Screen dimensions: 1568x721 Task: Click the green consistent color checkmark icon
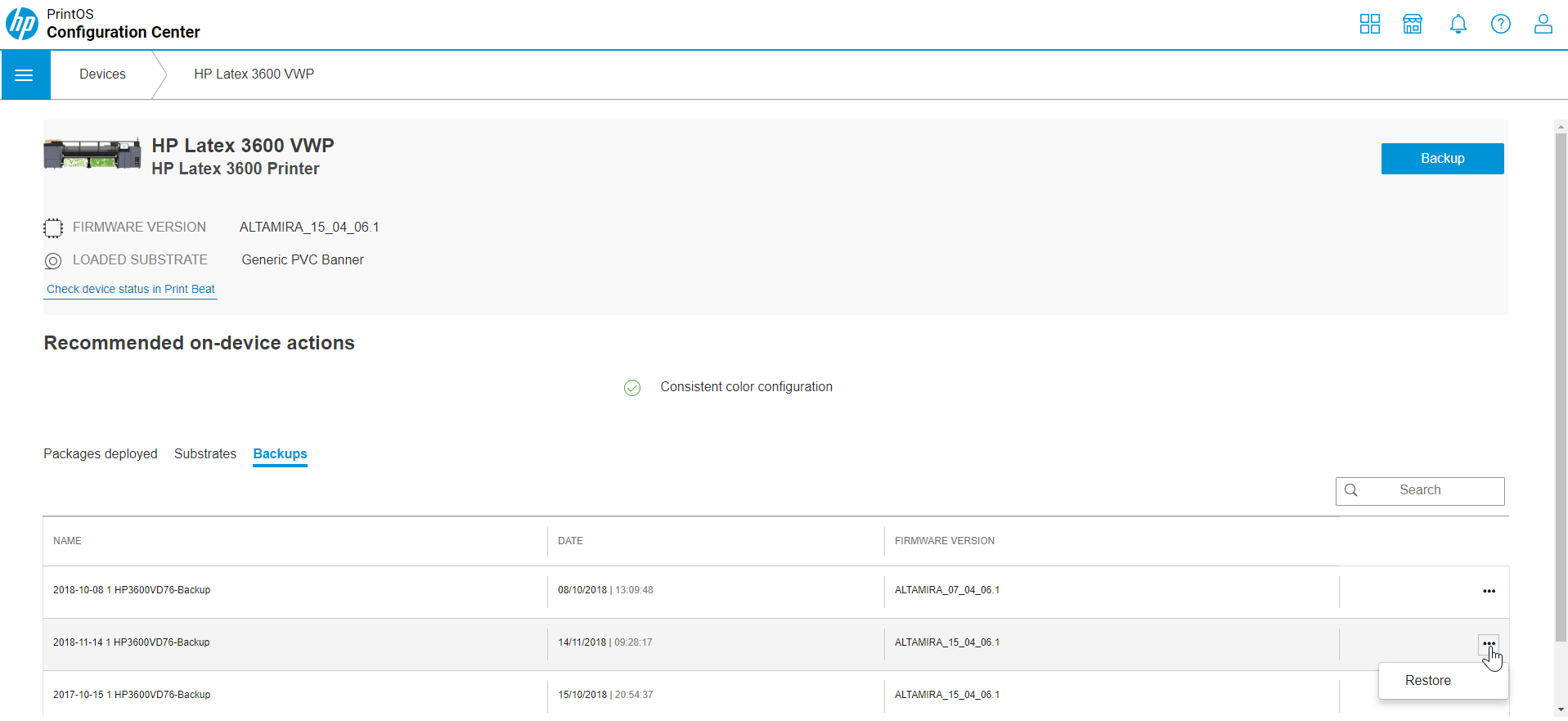tap(632, 387)
